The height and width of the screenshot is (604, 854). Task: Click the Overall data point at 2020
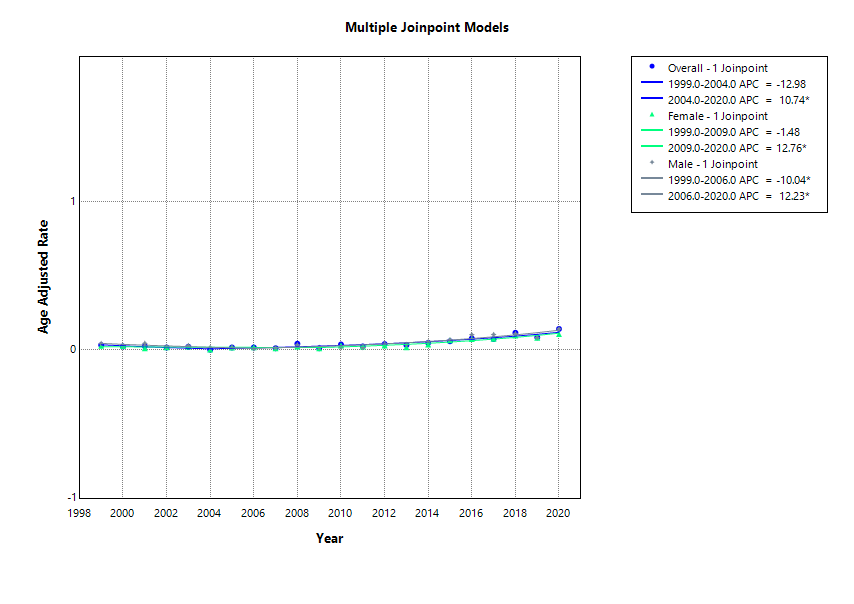[559, 329]
